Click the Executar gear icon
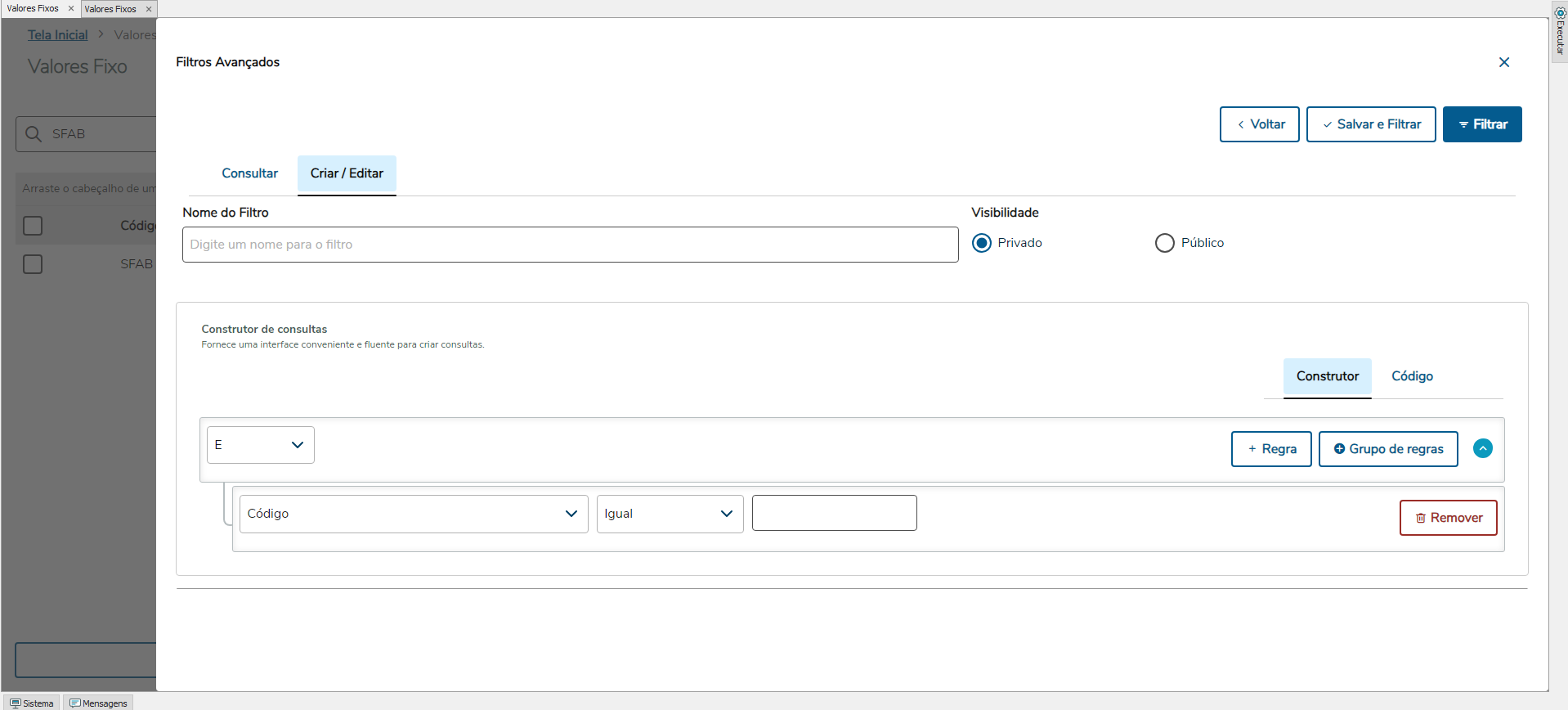The width and height of the screenshot is (1568, 710). point(1560,12)
